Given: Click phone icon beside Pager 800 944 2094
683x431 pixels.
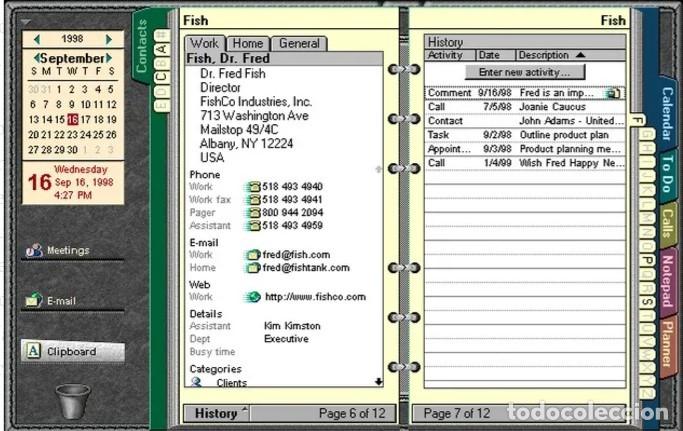Looking at the screenshot, I should tap(253, 213).
